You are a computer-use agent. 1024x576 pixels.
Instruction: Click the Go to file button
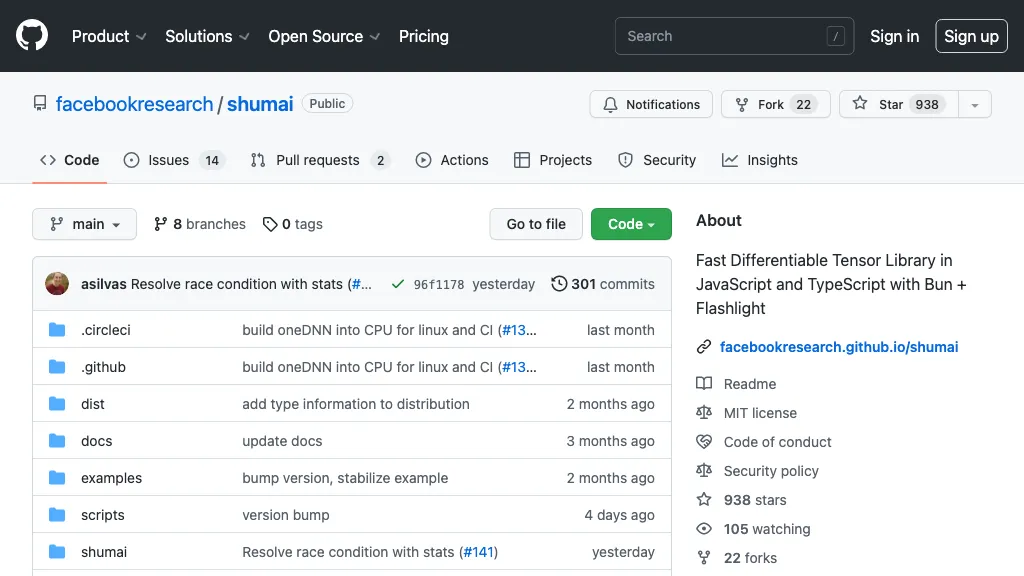[x=536, y=224]
